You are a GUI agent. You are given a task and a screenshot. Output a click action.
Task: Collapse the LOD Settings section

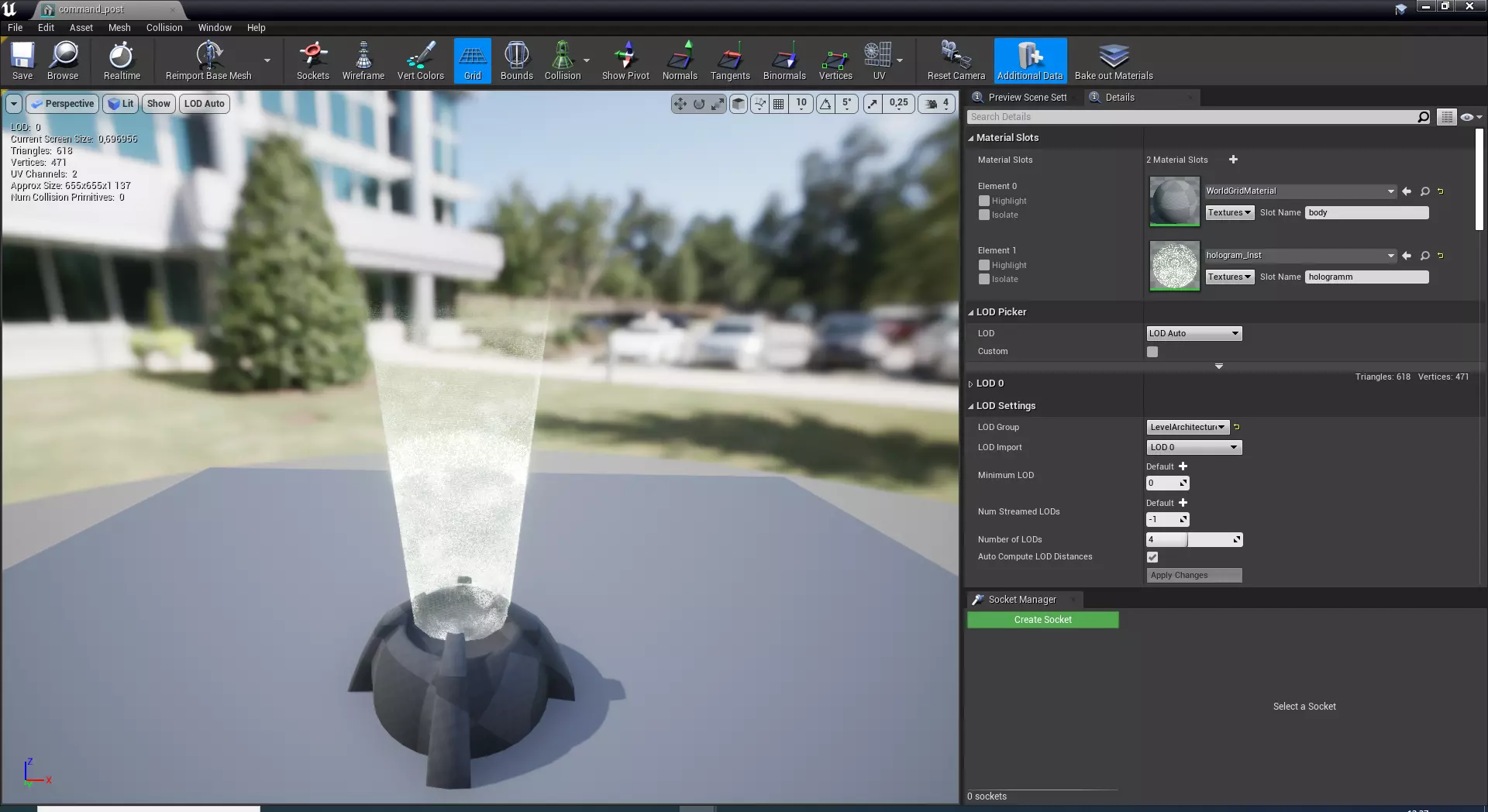point(970,407)
